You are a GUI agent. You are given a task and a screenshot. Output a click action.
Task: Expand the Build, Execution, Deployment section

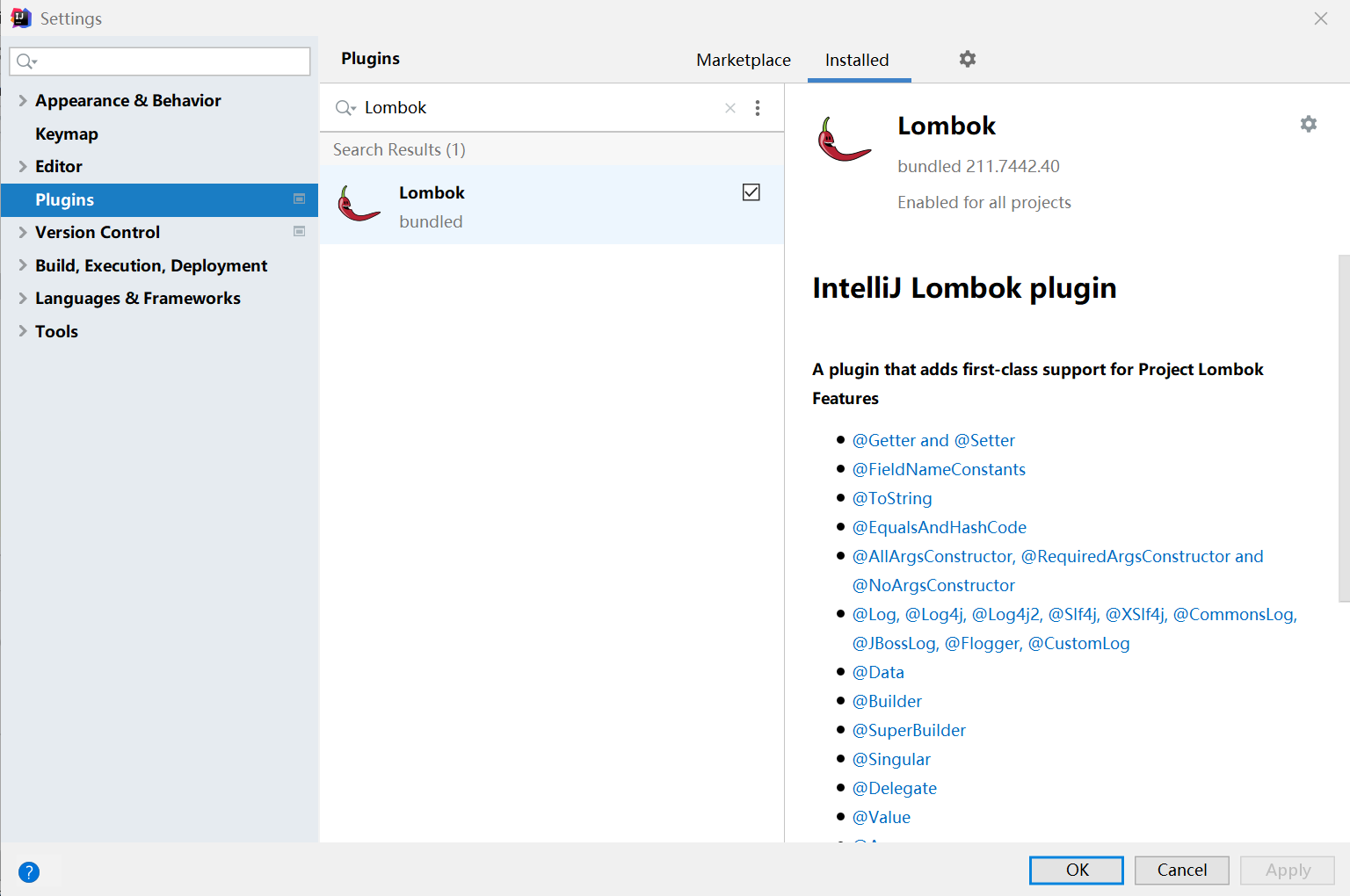pyautogui.click(x=23, y=265)
